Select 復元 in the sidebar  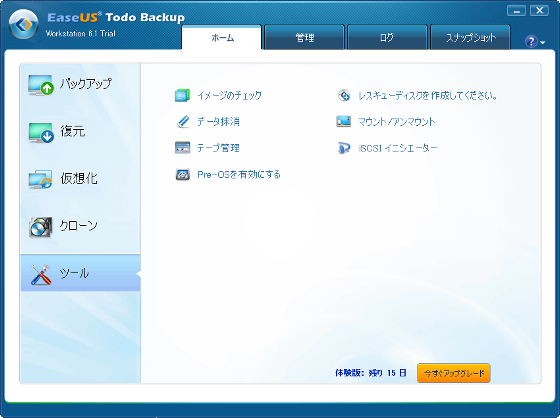click(x=81, y=133)
